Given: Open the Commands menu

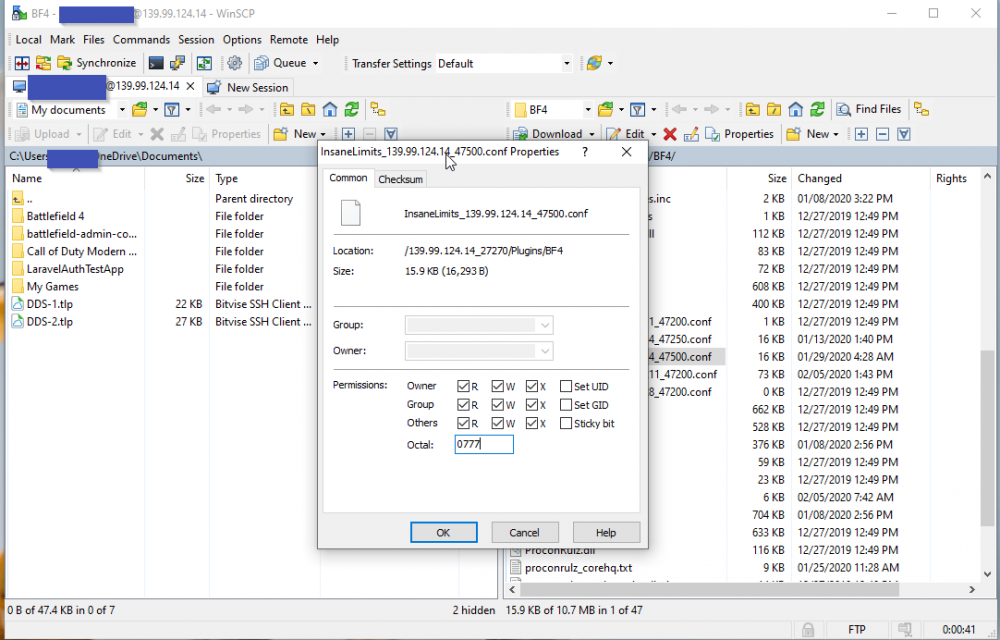Looking at the screenshot, I should [x=141, y=40].
